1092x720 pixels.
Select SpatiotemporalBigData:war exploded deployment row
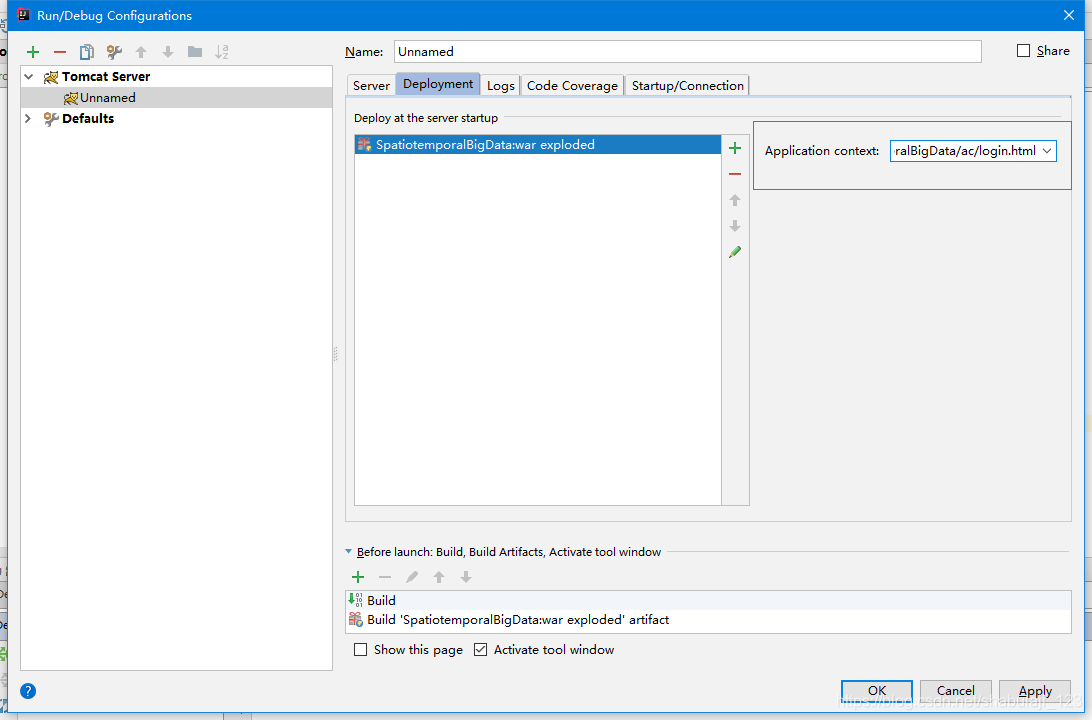(x=538, y=145)
